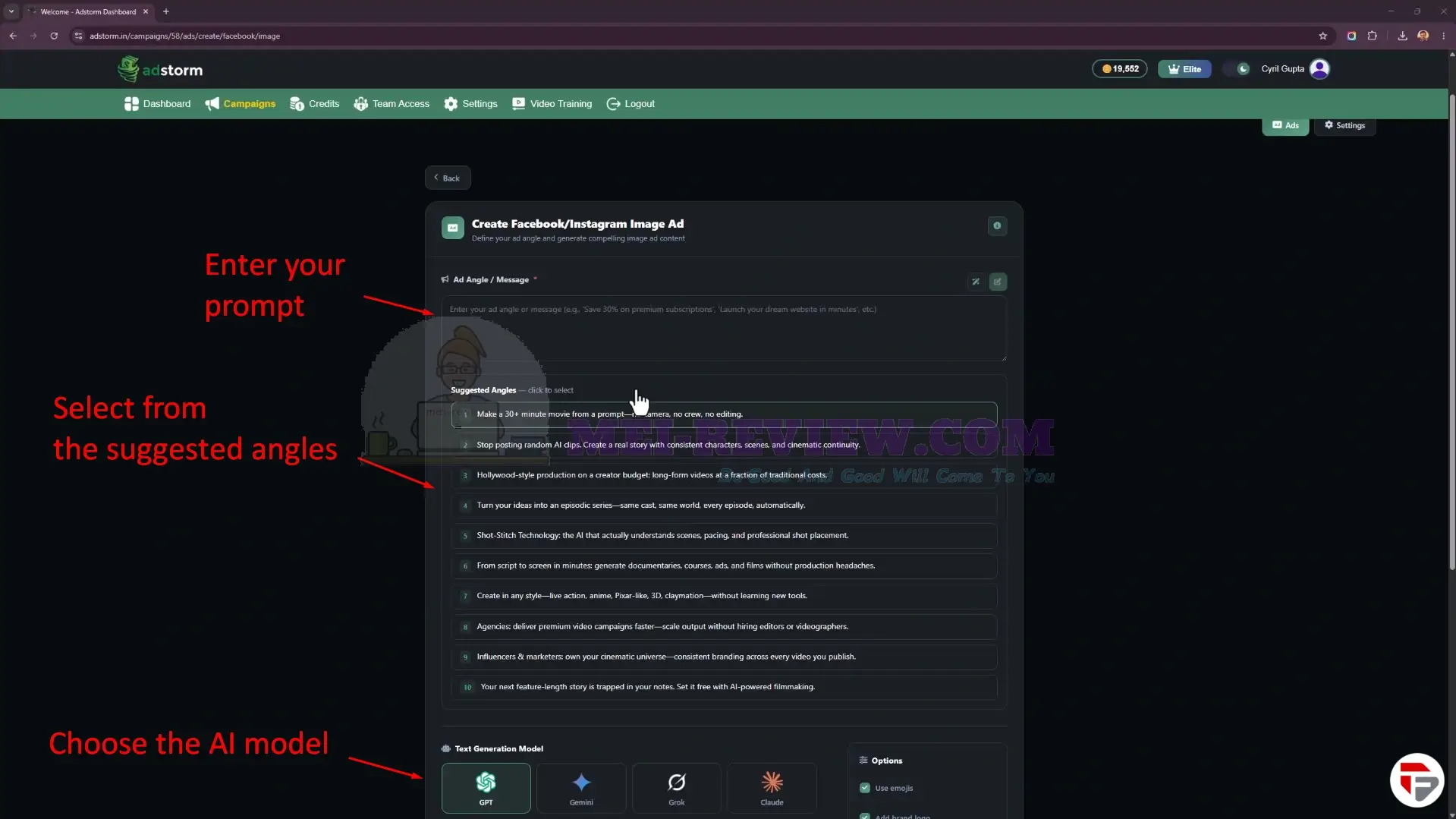This screenshot has width=1456, height=819.
Task: Click the info icon on ad card header
Action: click(x=997, y=225)
